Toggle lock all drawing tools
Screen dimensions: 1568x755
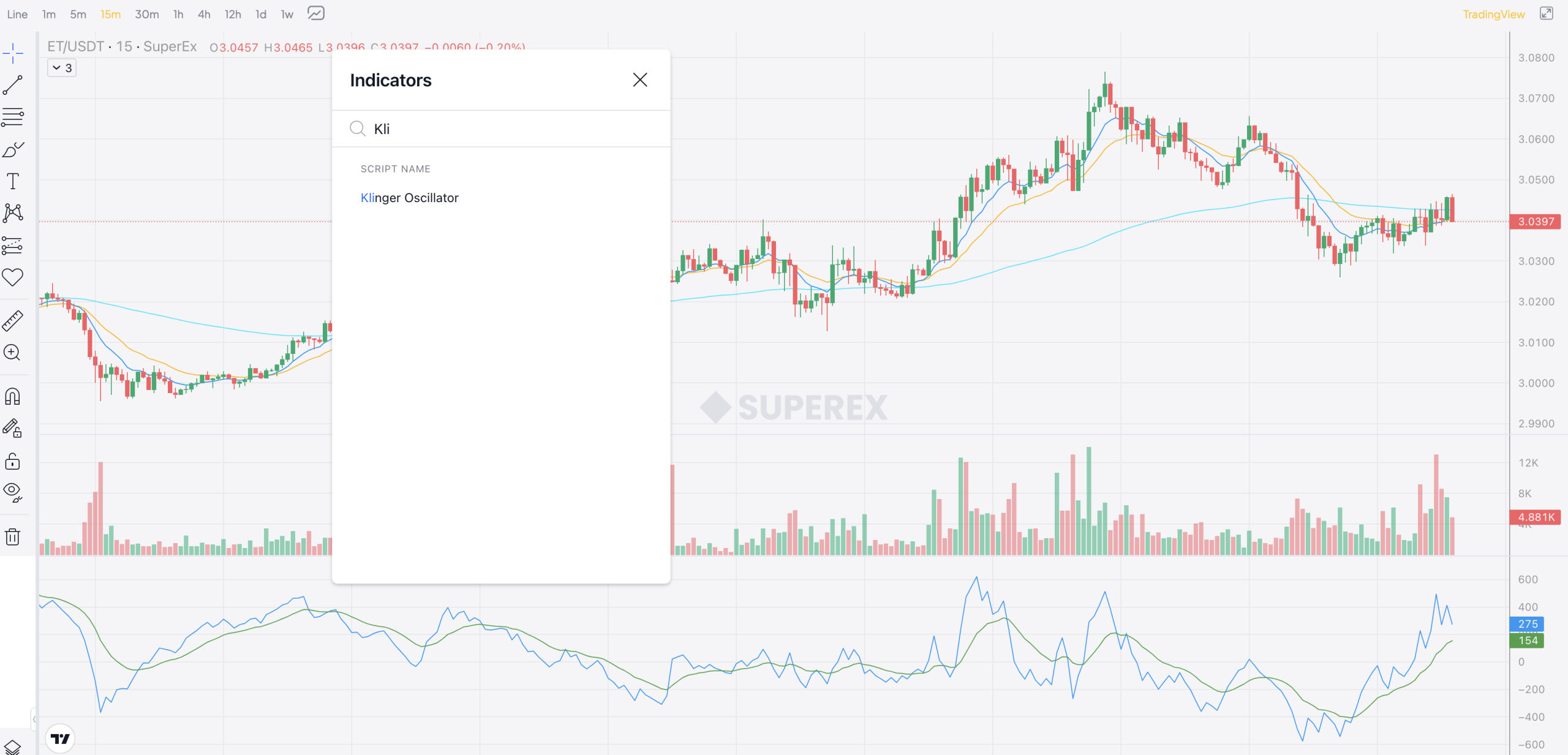click(x=13, y=461)
